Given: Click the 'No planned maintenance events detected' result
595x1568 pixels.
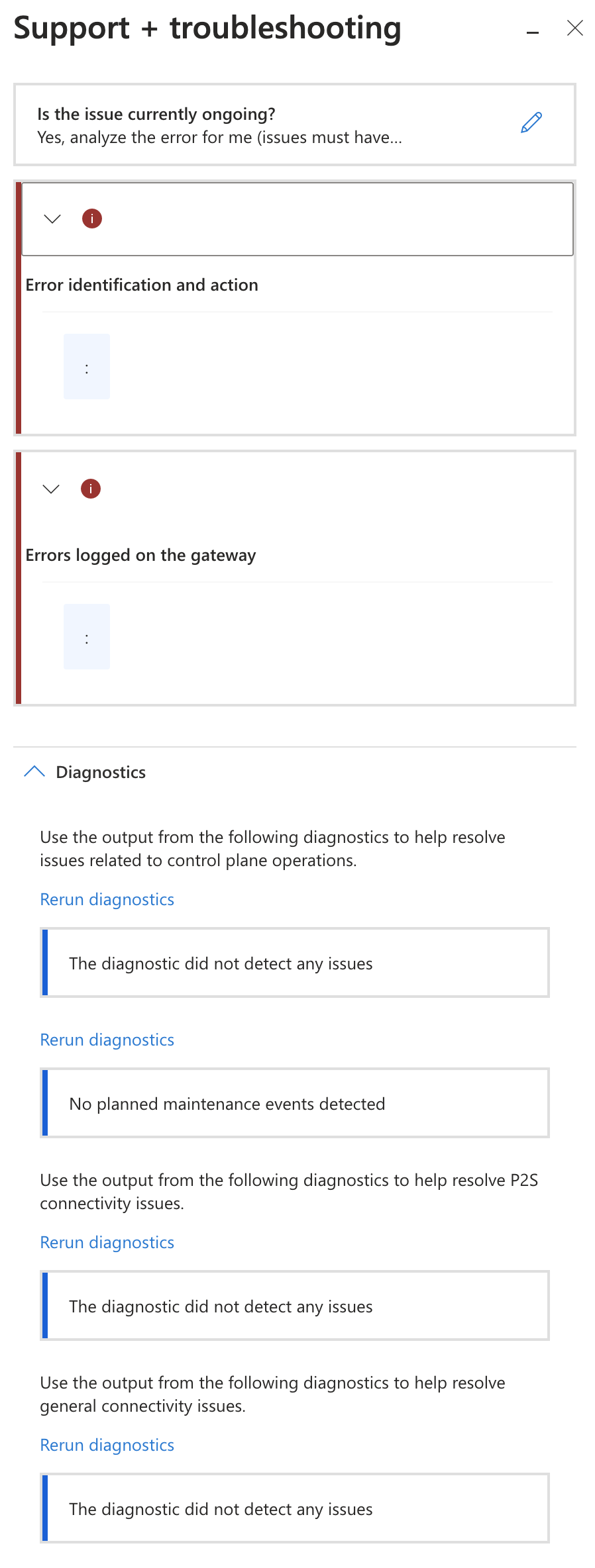Looking at the screenshot, I should pyautogui.click(x=295, y=1103).
